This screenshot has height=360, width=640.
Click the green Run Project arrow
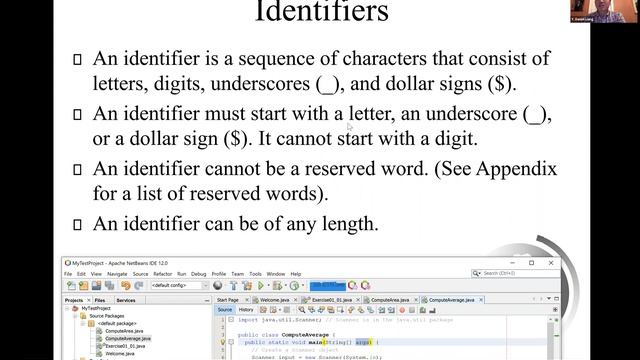260,285
